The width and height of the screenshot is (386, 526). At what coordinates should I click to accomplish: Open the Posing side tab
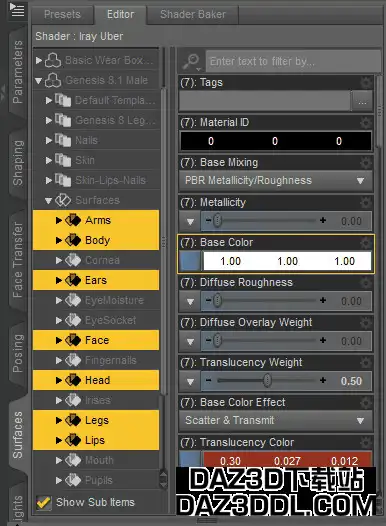[17, 353]
